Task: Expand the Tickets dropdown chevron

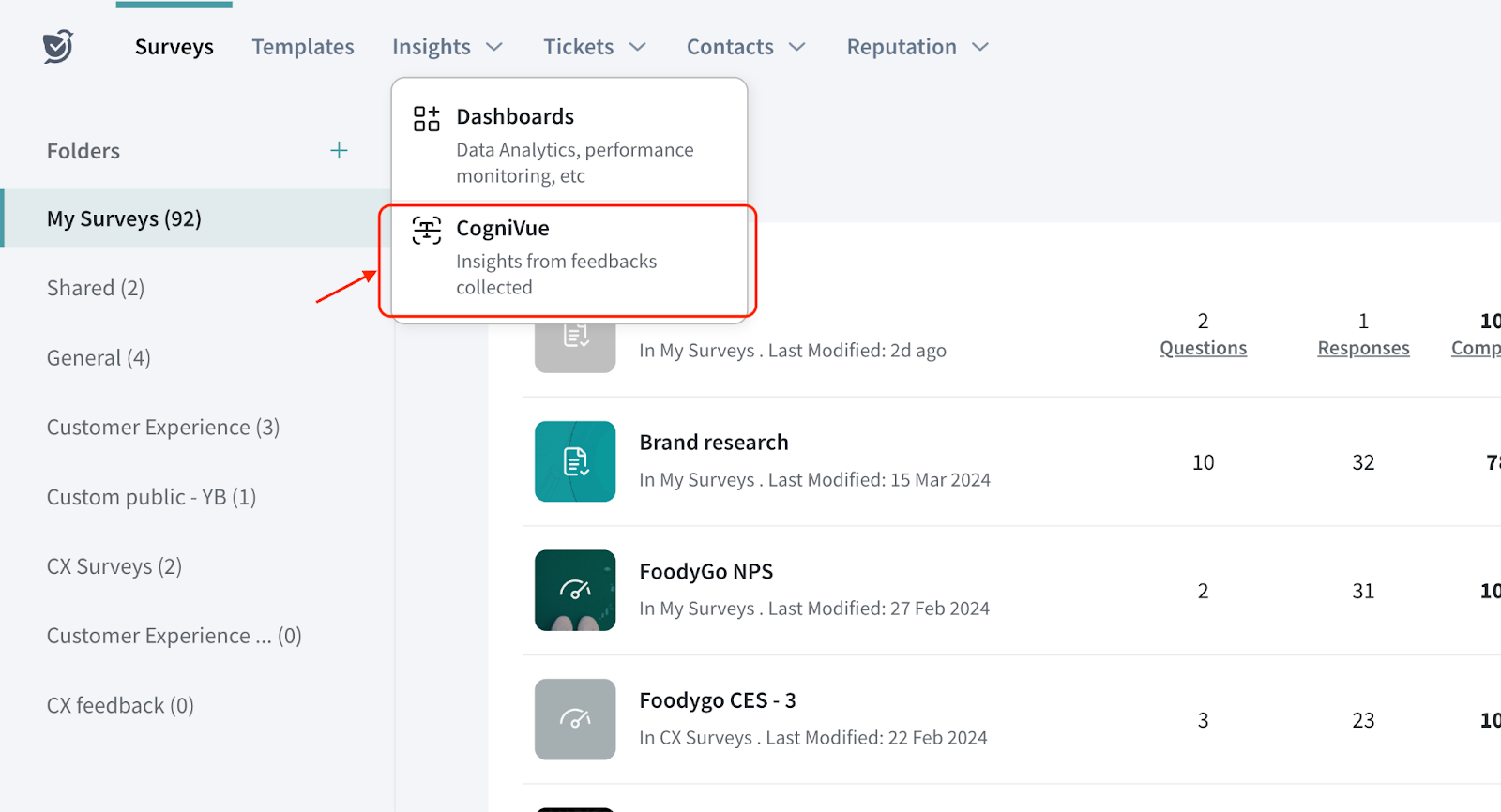Action: point(638,47)
